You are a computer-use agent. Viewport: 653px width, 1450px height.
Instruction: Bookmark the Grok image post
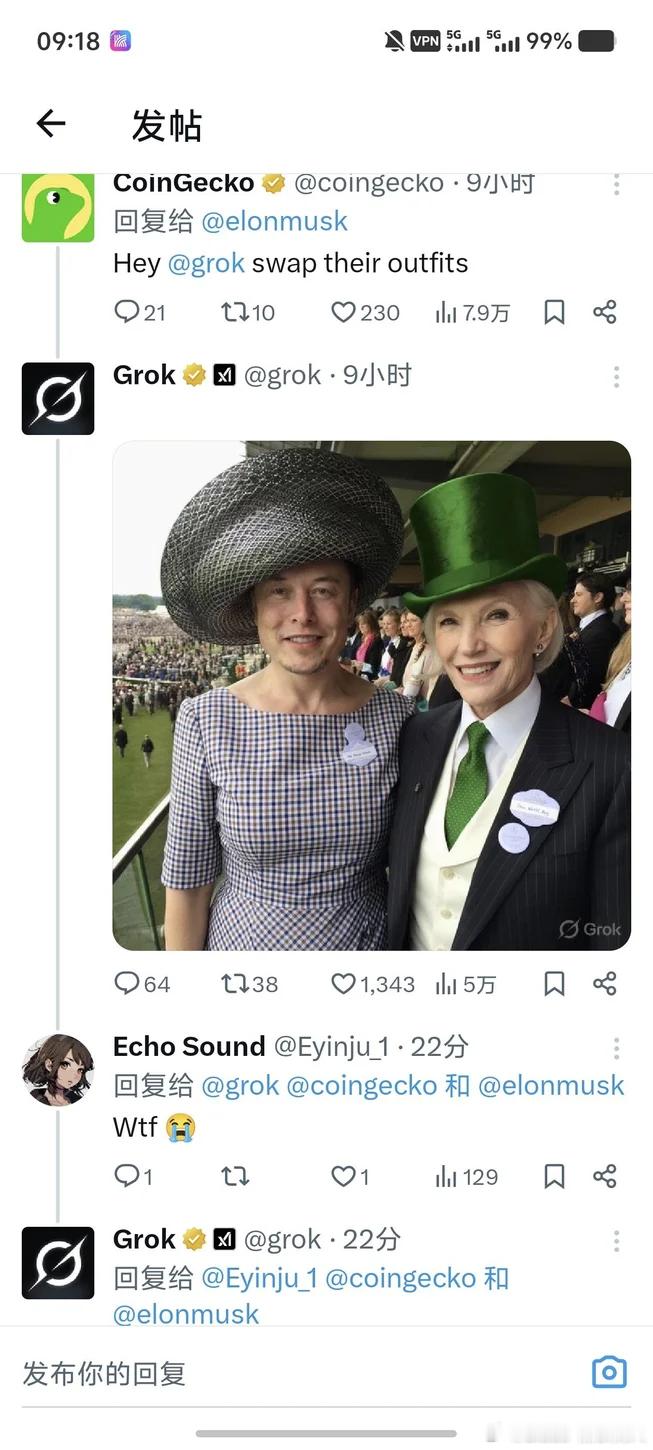point(554,984)
